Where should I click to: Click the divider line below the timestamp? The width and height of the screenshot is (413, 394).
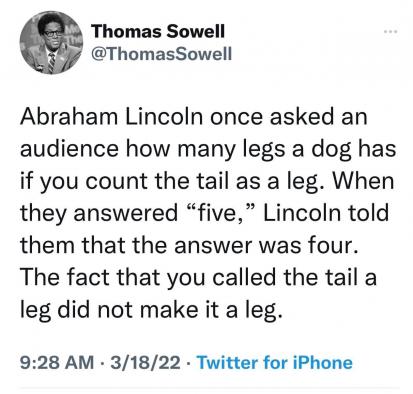pos(208,388)
